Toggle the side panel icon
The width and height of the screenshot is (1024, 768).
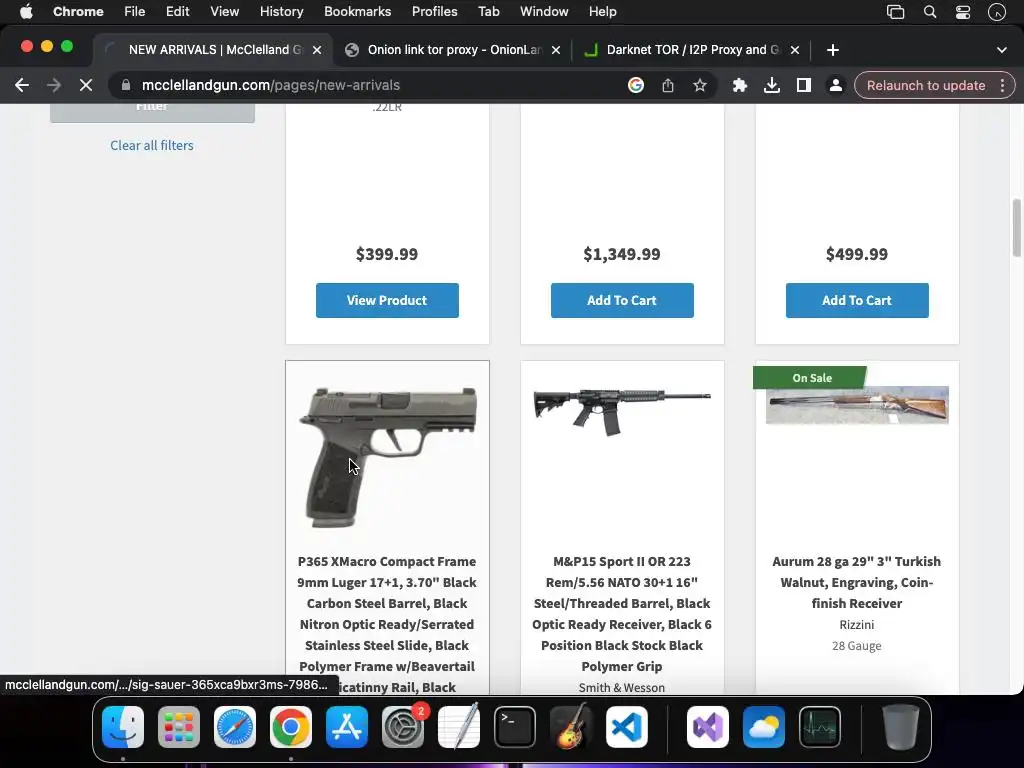point(803,86)
